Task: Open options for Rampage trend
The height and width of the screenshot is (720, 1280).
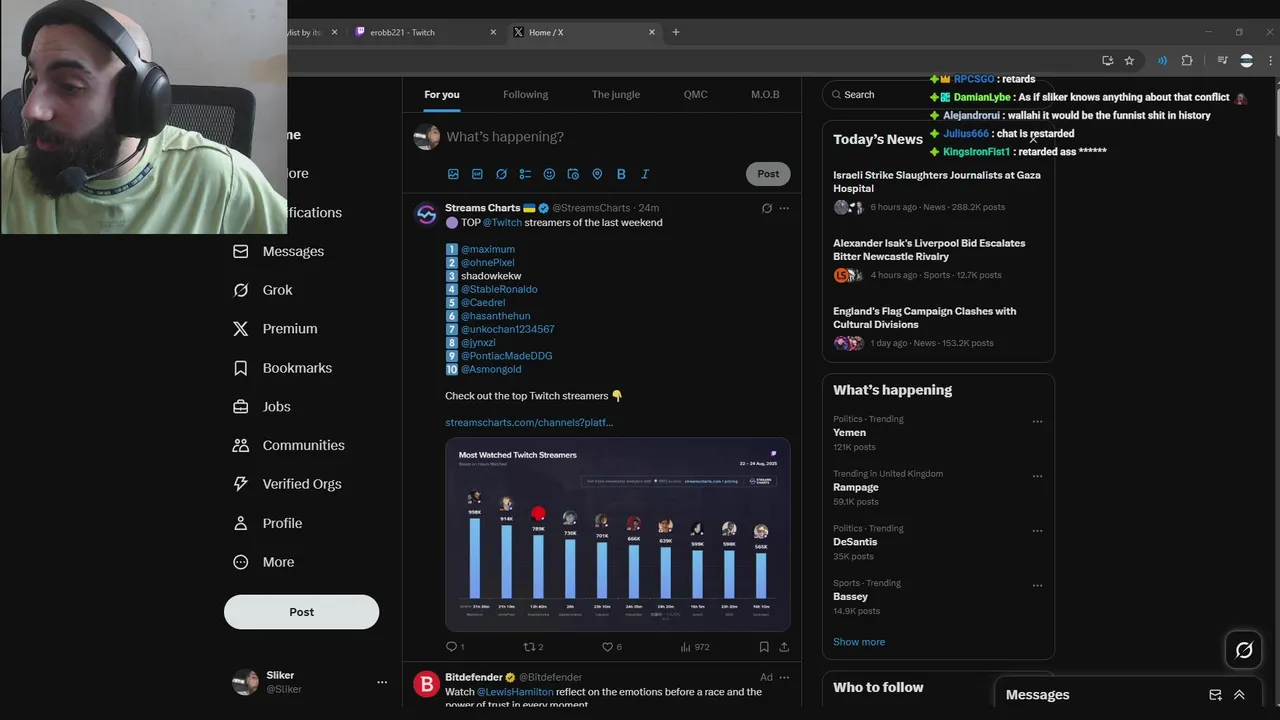Action: pos(1037,476)
